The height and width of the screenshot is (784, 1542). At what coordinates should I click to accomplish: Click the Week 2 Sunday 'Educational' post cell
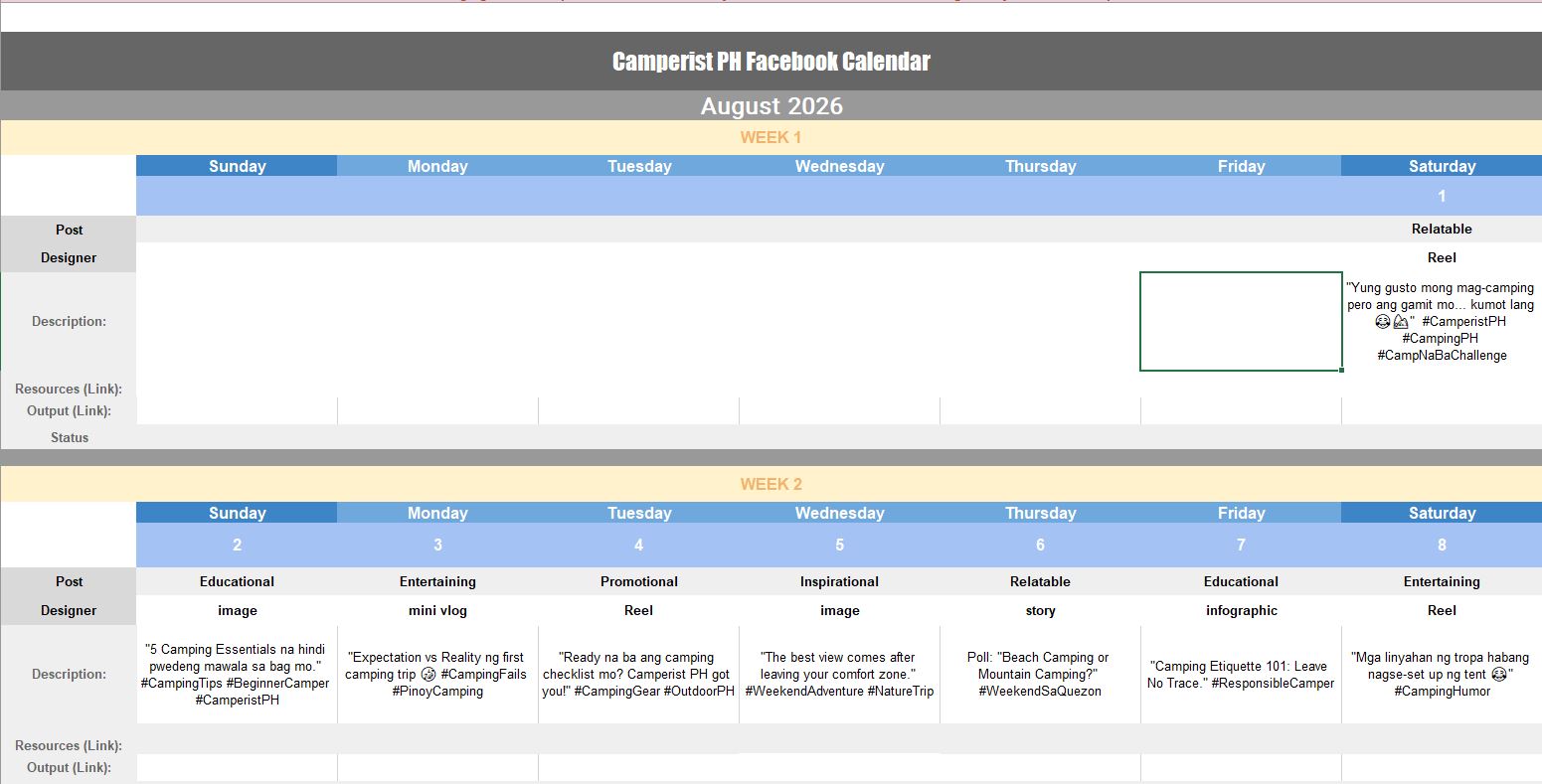(x=237, y=581)
